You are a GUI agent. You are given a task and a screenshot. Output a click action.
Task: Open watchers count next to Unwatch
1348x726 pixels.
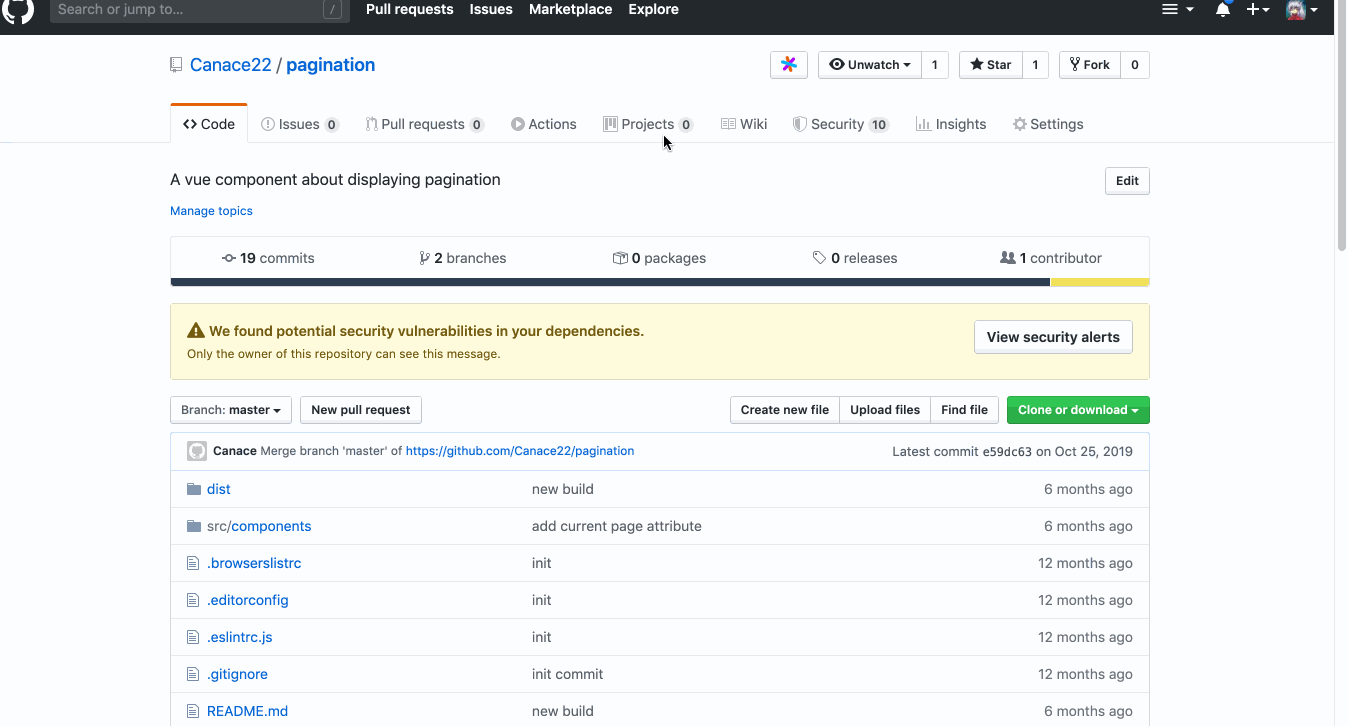[x=935, y=65]
